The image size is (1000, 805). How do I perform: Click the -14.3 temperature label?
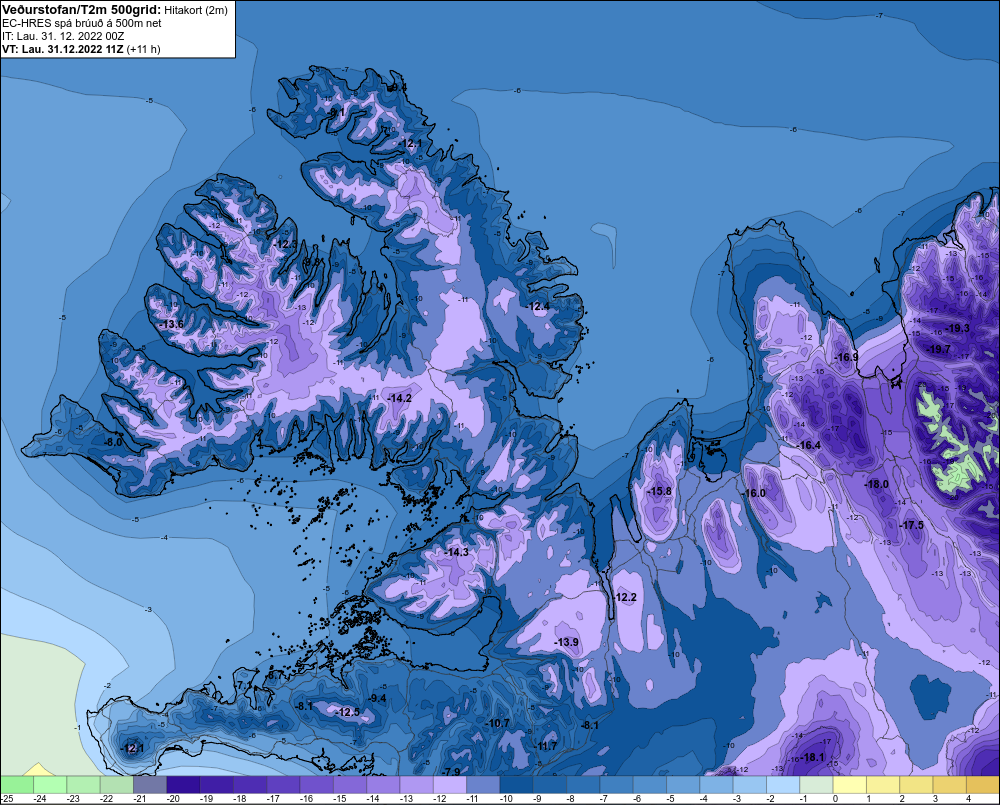tap(457, 552)
